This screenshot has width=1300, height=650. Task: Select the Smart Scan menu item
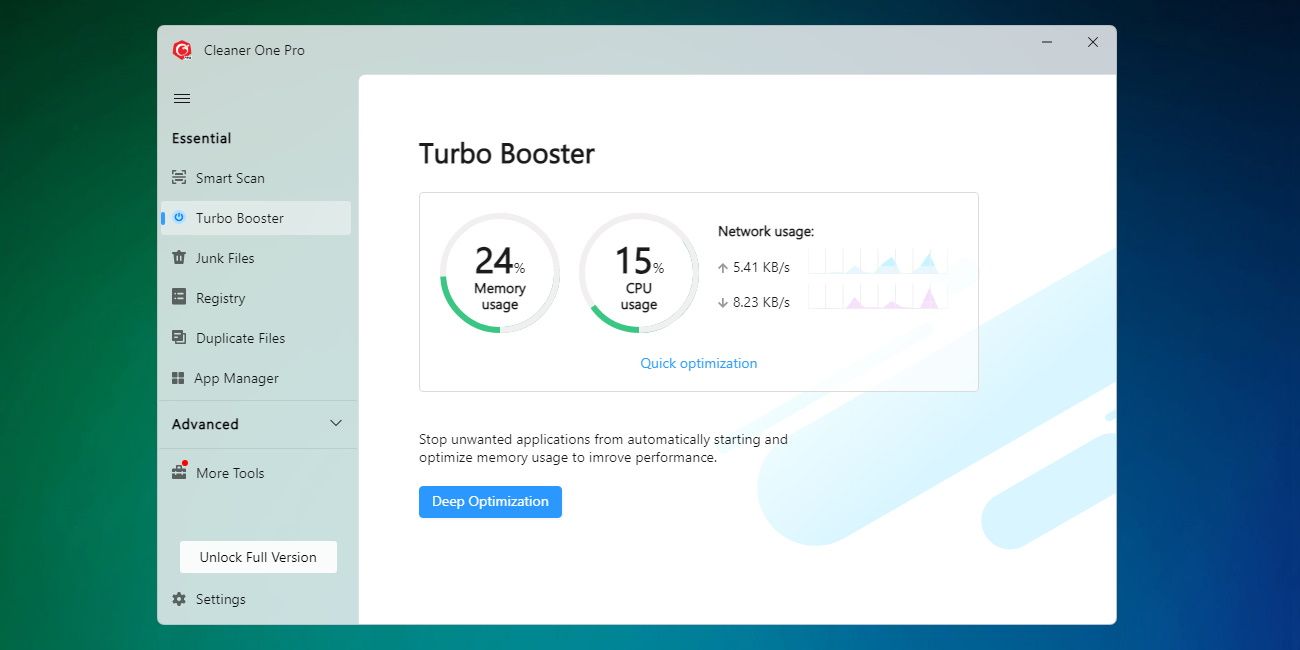tap(230, 178)
